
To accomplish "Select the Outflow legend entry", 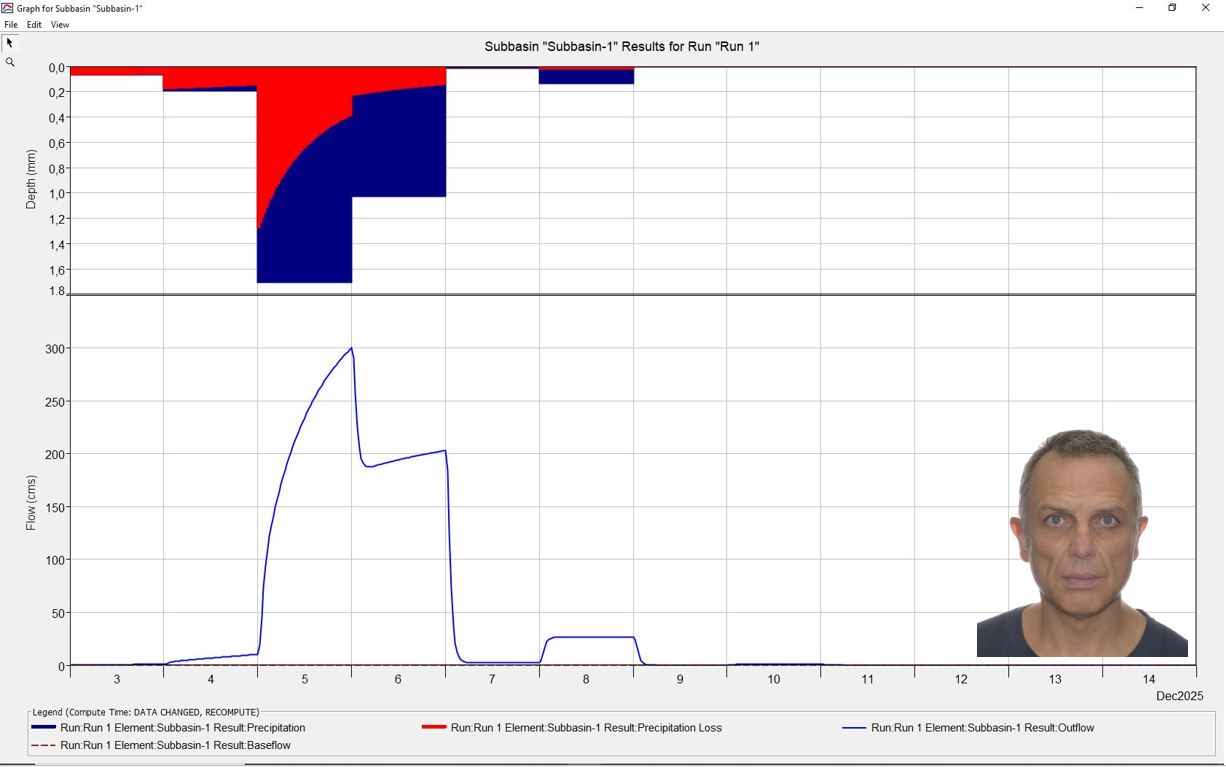I will [982, 728].
